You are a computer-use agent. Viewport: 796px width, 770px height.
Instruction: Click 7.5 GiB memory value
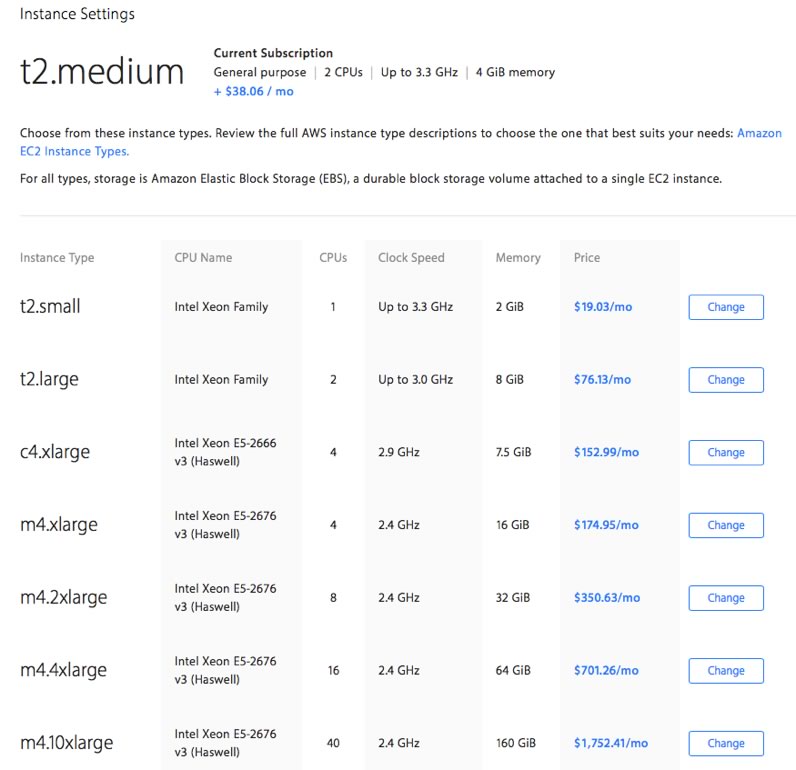[x=513, y=452]
